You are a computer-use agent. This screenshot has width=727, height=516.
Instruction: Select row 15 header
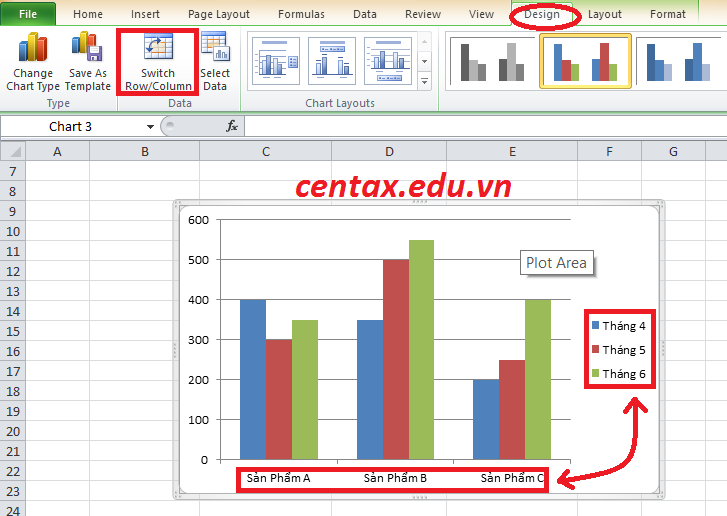[x=13, y=331]
